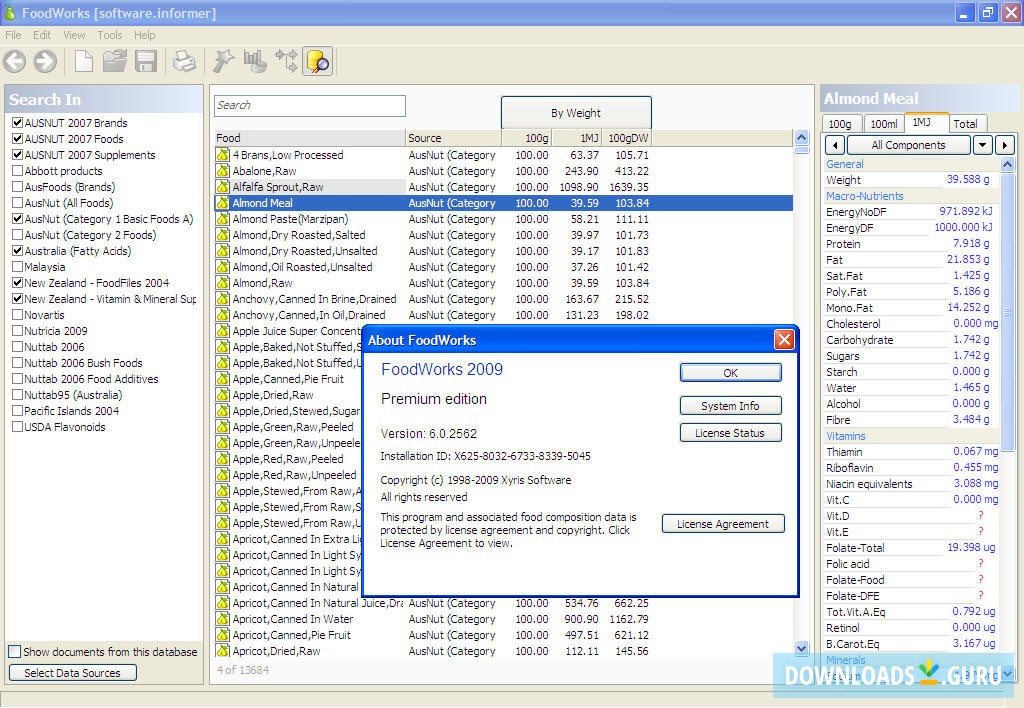Go to next component group arrow
Viewport: 1024px width, 708px height.
[1004, 145]
